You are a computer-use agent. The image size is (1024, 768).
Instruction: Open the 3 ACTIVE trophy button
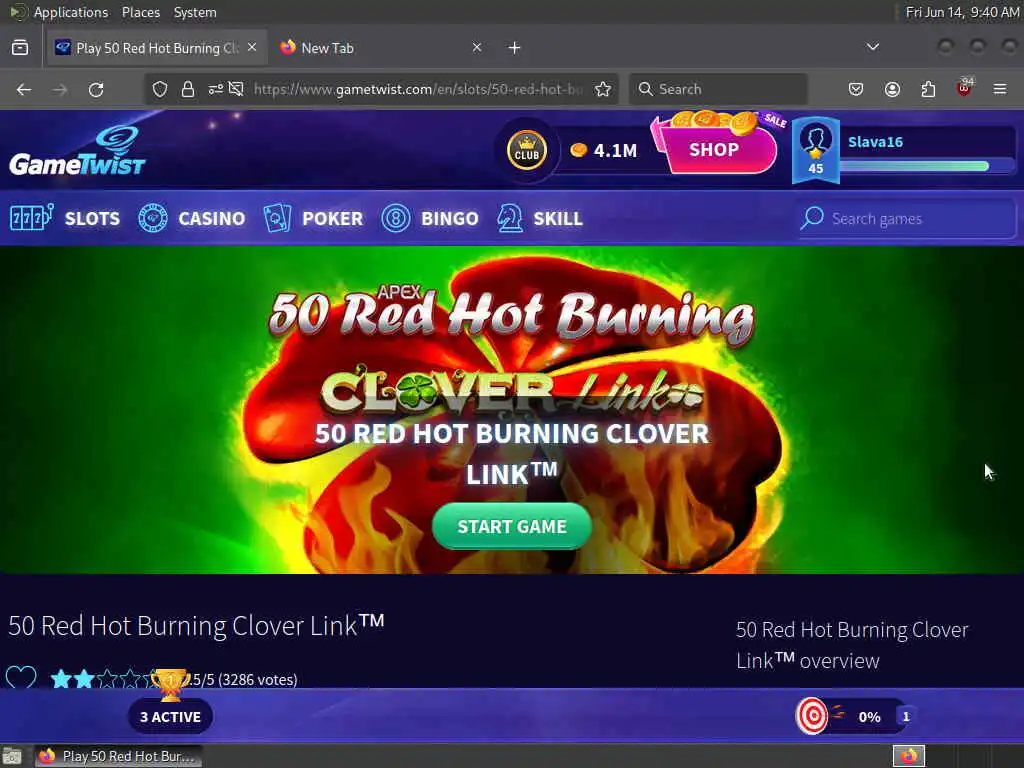(x=170, y=716)
